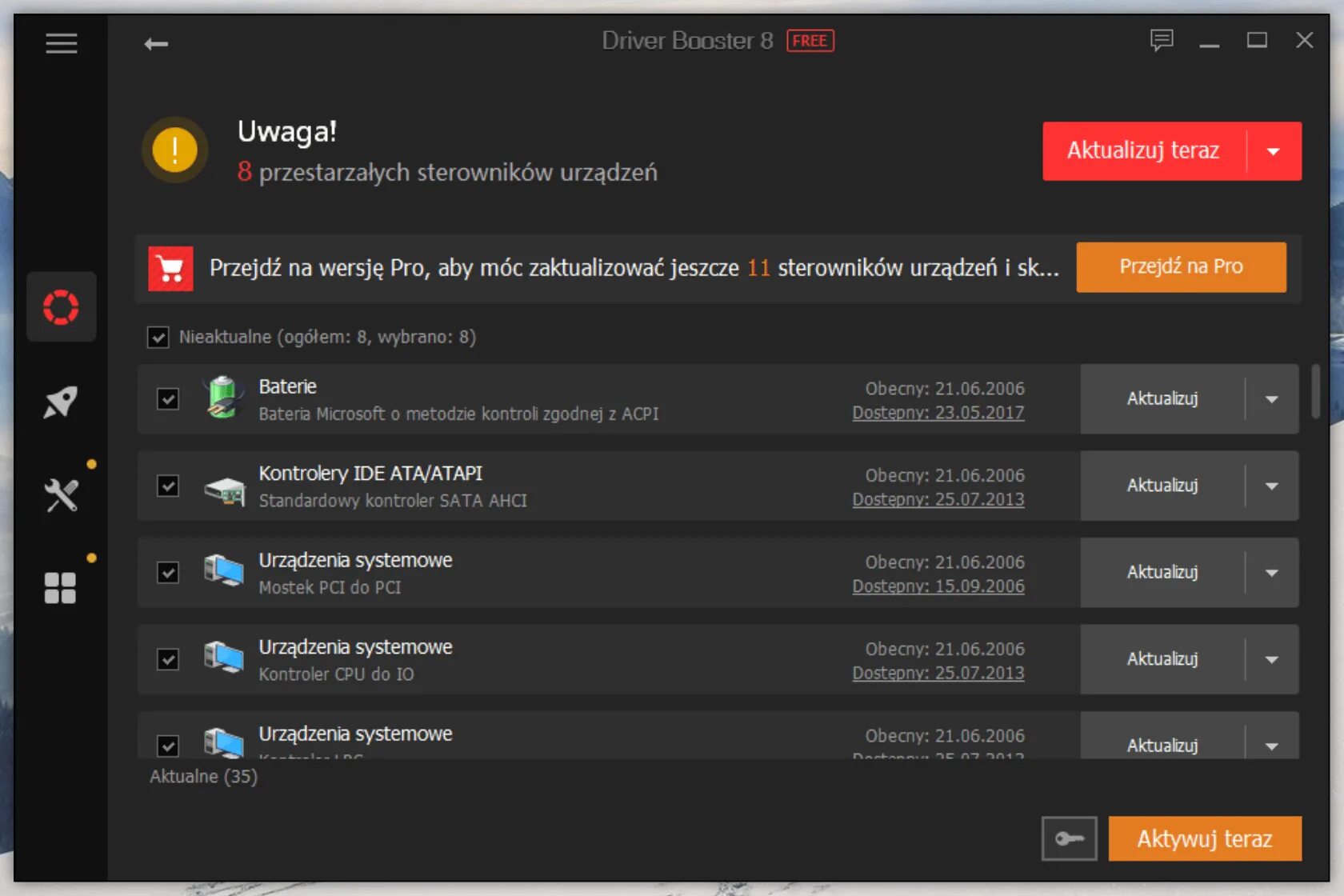The width and height of the screenshot is (1344, 896).
Task: Open the Dostępny: 15.09.2006 link
Action: click(x=938, y=586)
